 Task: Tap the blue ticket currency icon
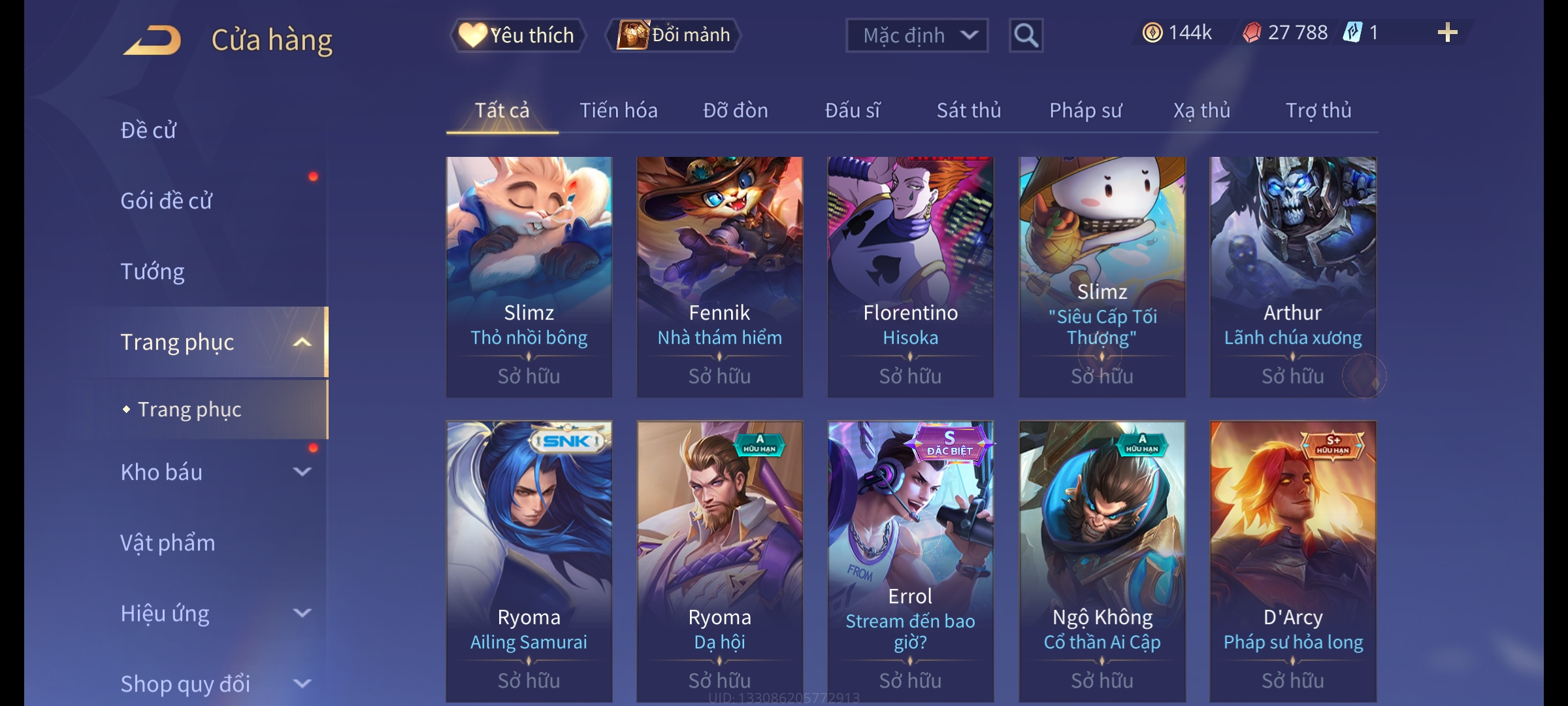[1352, 33]
